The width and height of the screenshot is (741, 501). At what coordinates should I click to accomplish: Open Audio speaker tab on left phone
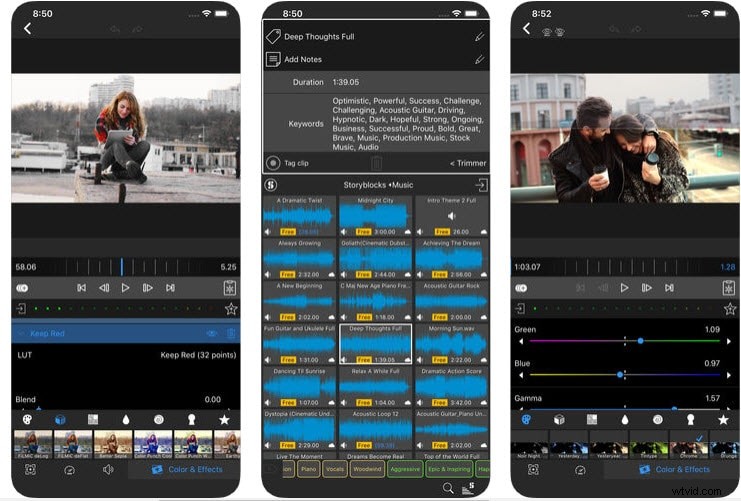[108, 469]
